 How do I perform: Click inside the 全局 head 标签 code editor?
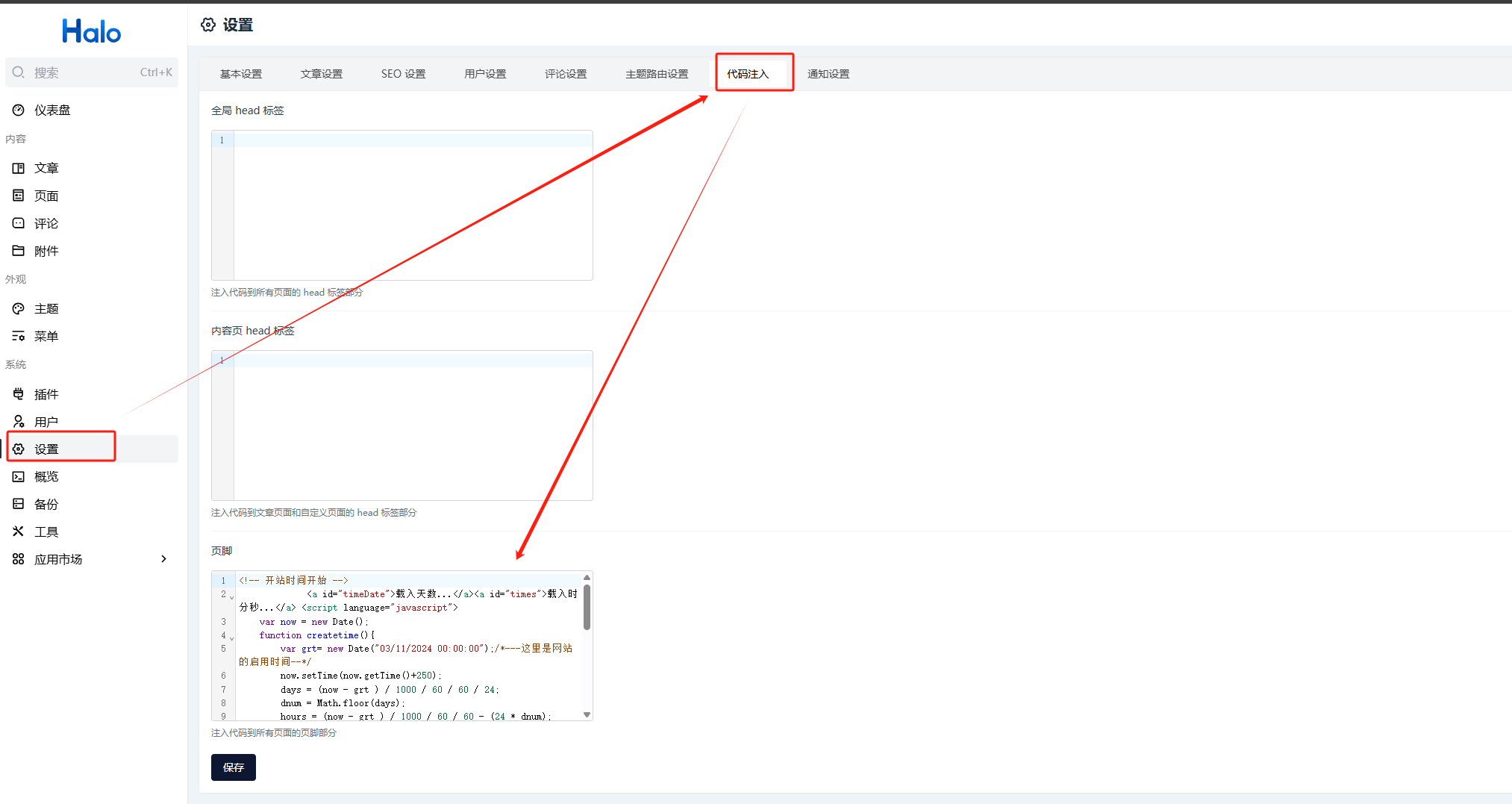pos(412,205)
